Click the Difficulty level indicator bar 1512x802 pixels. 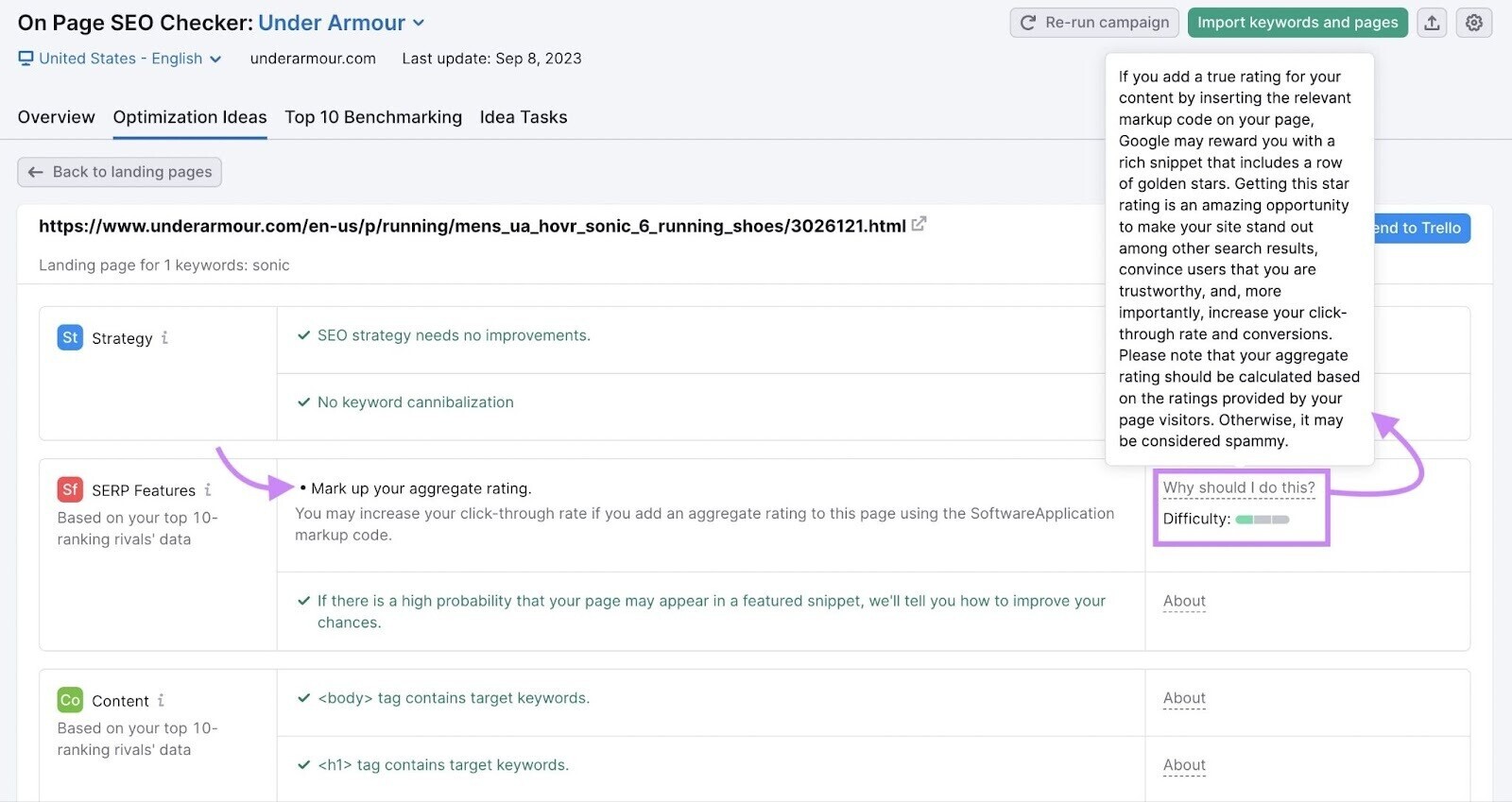tap(1263, 519)
